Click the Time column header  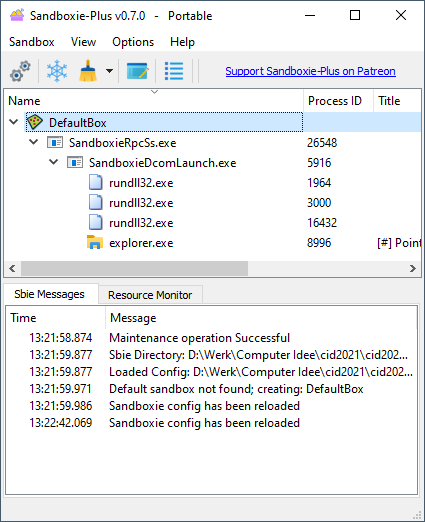click(55, 318)
